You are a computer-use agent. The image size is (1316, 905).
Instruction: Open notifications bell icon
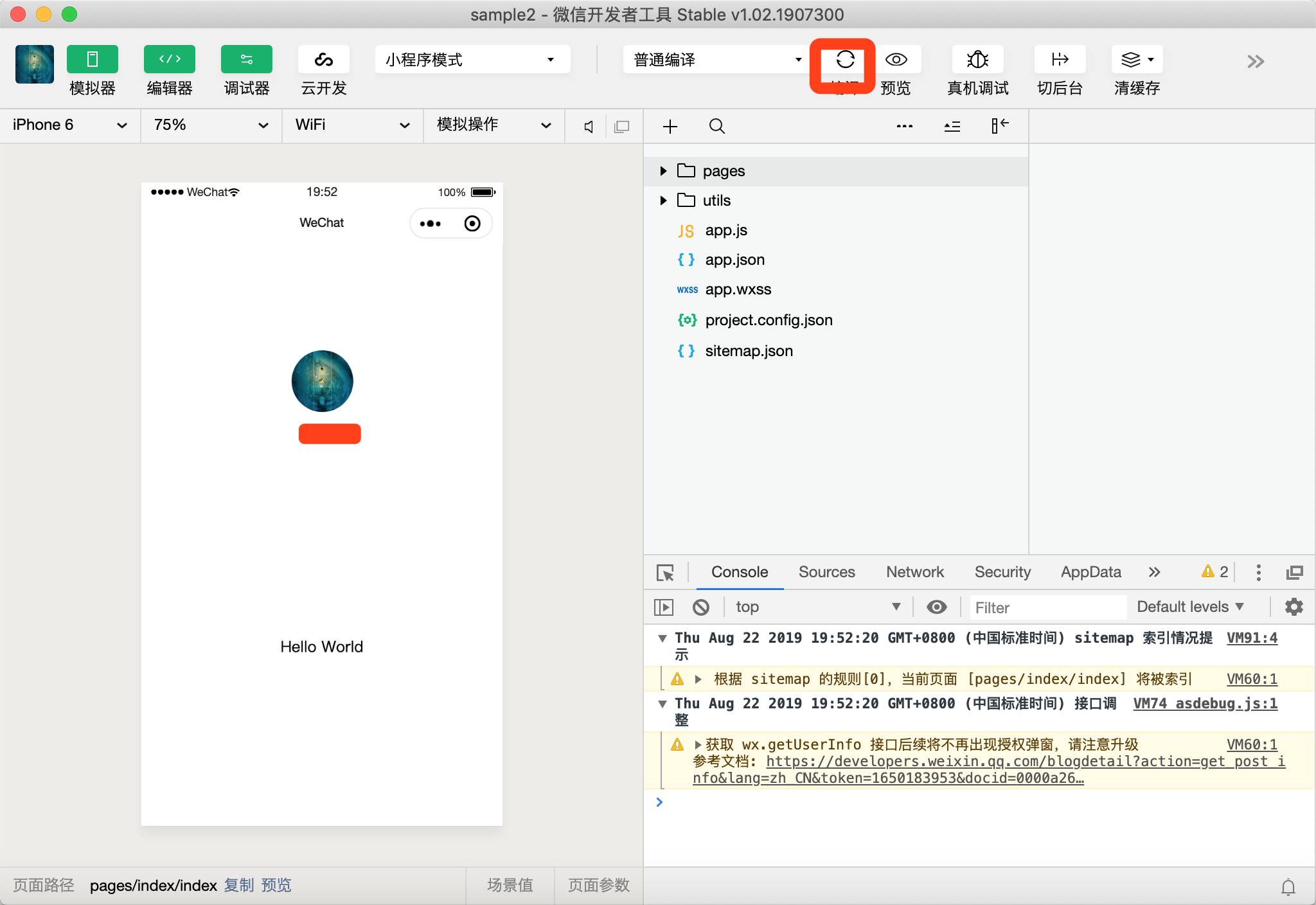point(1288,887)
